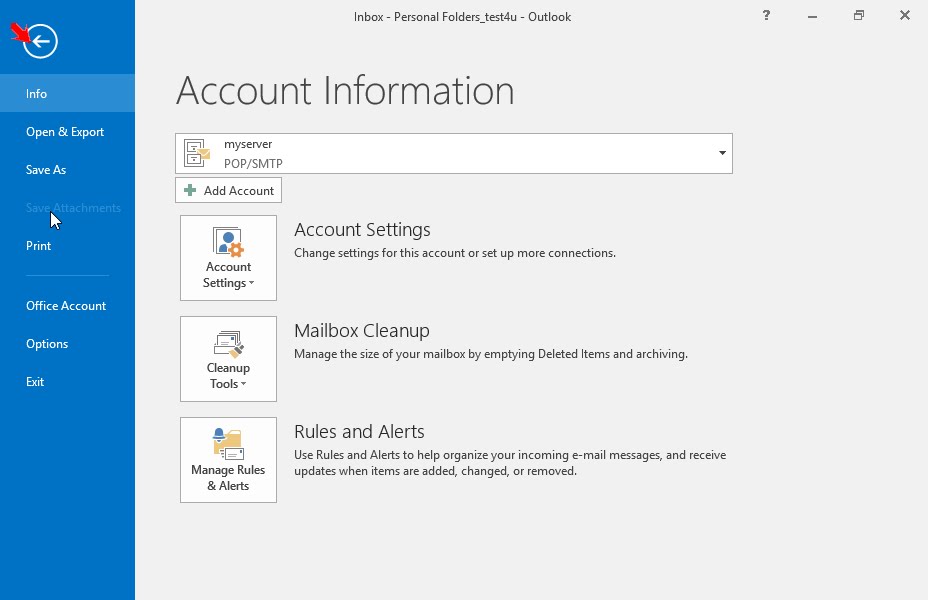Click the 'Change settings for this account' description

pyautogui.click(x=455, y=253)
